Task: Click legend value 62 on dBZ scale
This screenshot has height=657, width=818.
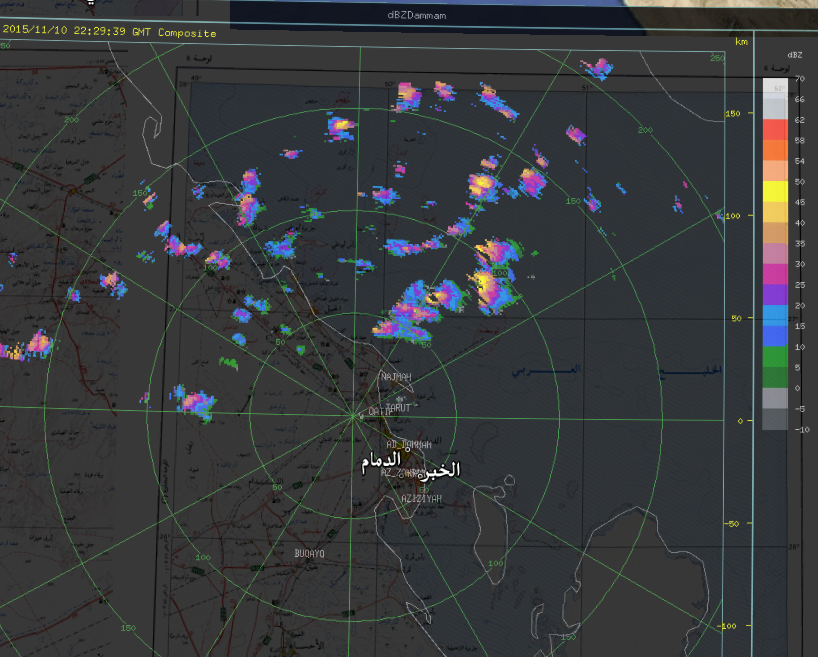Action: tap(800, 120)
